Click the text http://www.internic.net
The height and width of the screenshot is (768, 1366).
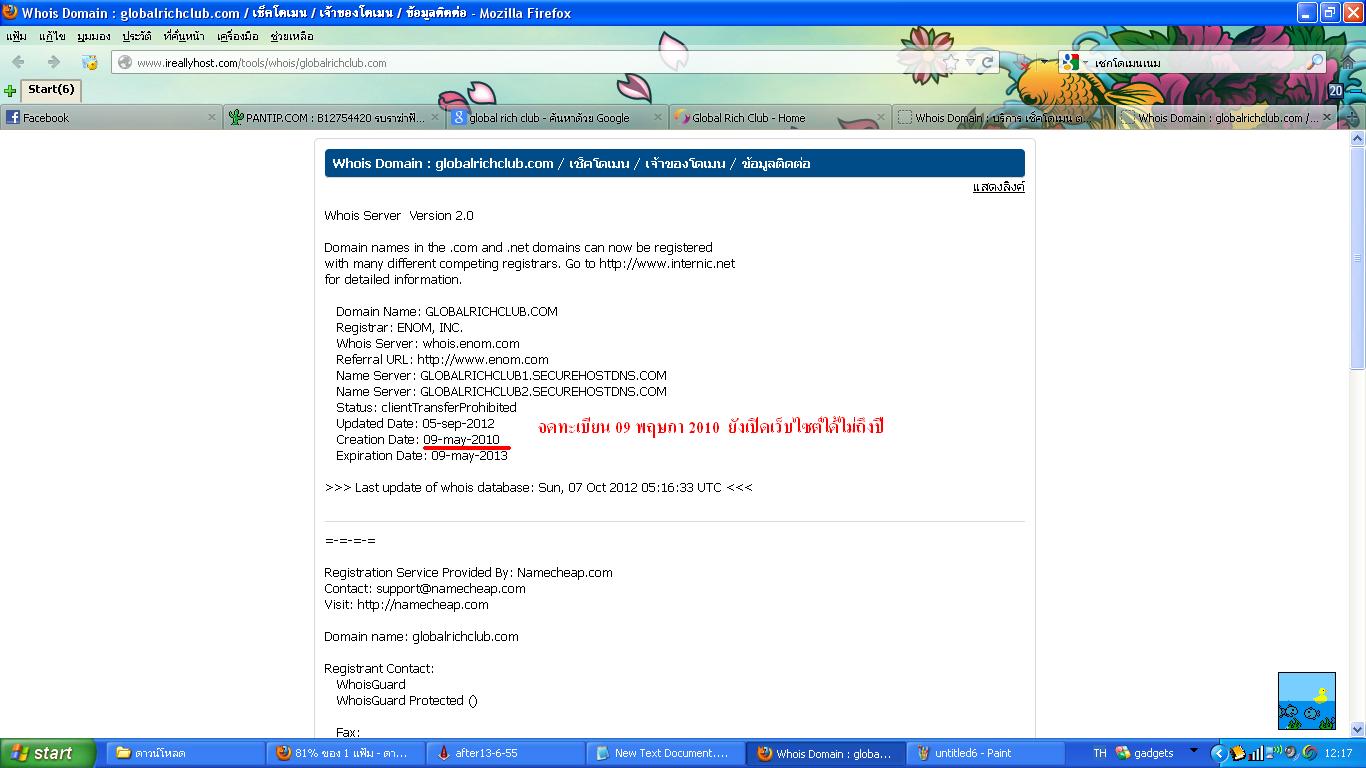point(667,264)
